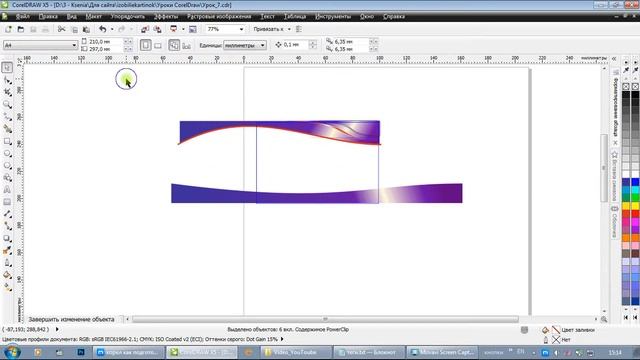
Task: Click the Application launcher icon
Action: coord(173,29)
